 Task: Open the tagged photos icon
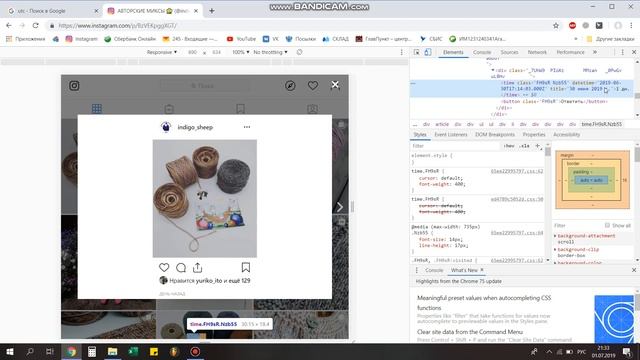tap(313, 109)
